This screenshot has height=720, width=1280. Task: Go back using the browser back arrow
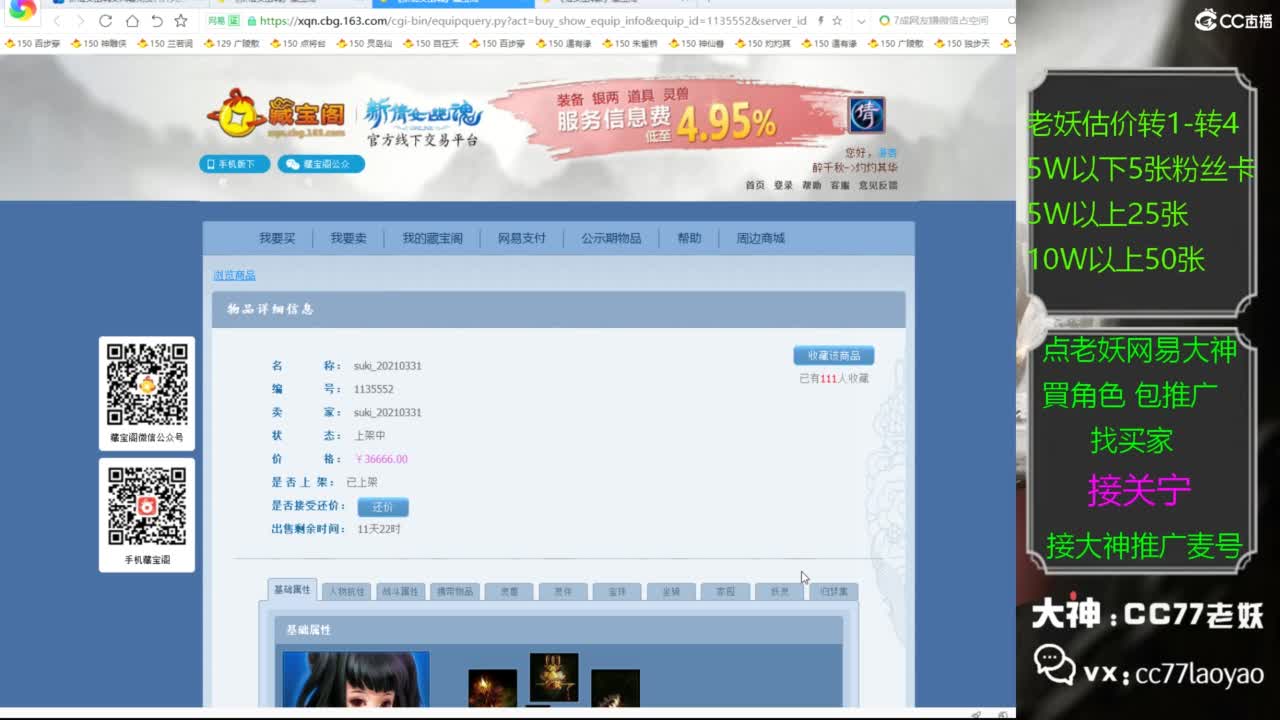pyautogui.click(x=57, y=21)
